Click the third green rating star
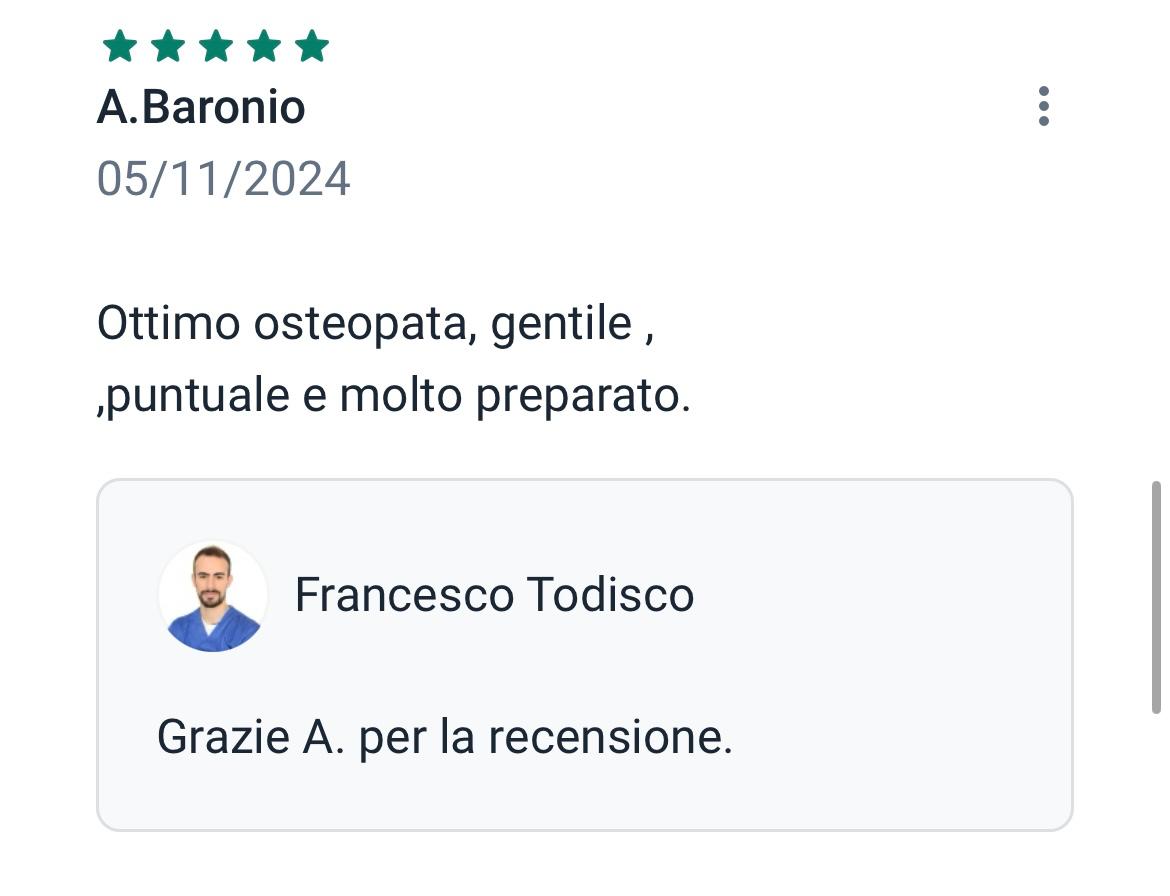 click(x=216, y=46)
